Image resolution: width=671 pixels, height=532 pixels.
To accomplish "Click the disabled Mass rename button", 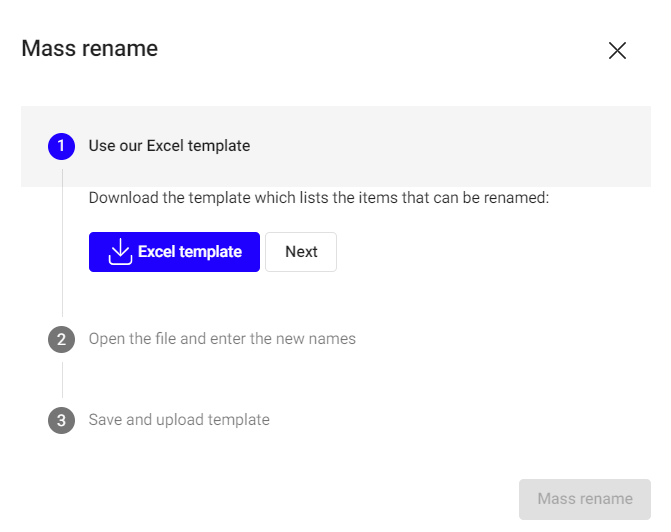I will click(585, 499).
